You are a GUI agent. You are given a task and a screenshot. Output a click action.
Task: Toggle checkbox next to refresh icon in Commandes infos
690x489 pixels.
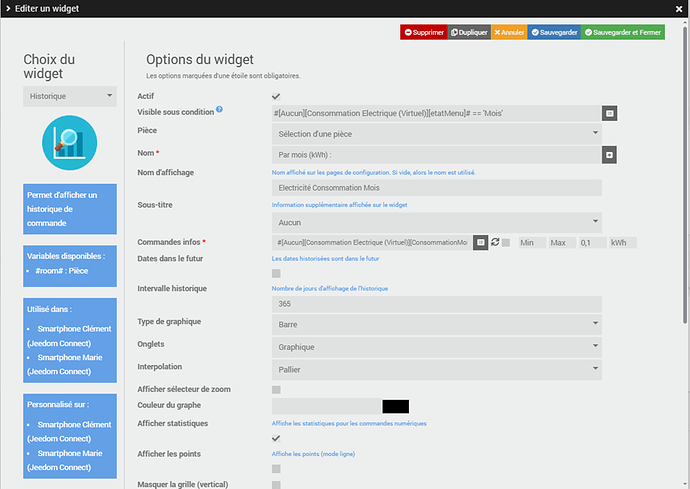tap(506, 243)
